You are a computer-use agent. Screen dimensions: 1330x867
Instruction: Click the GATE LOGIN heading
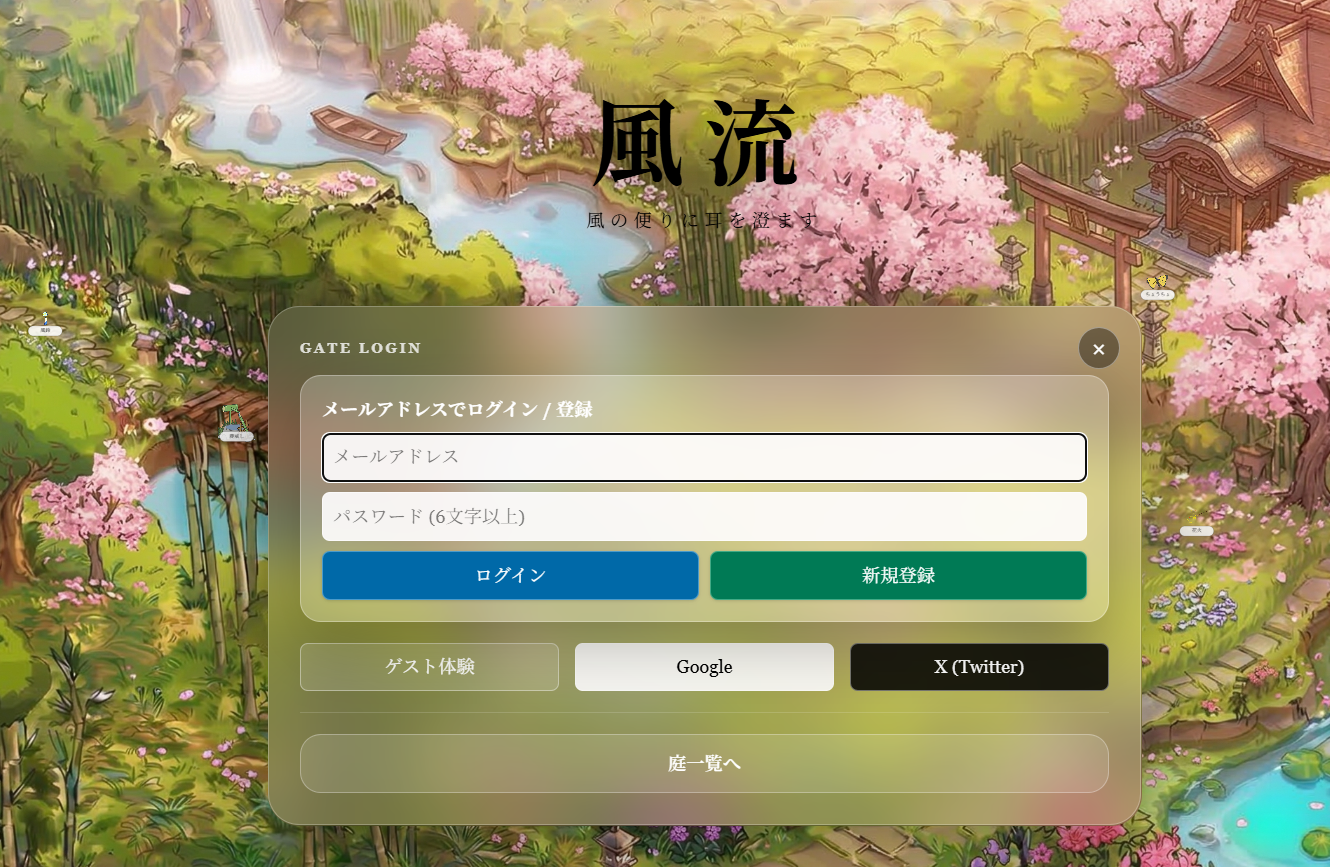(x=361, y=348)
